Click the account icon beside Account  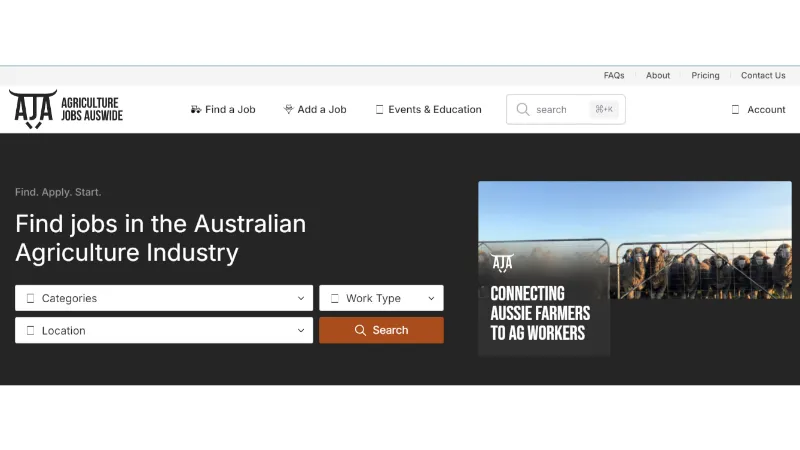point(735,110)
